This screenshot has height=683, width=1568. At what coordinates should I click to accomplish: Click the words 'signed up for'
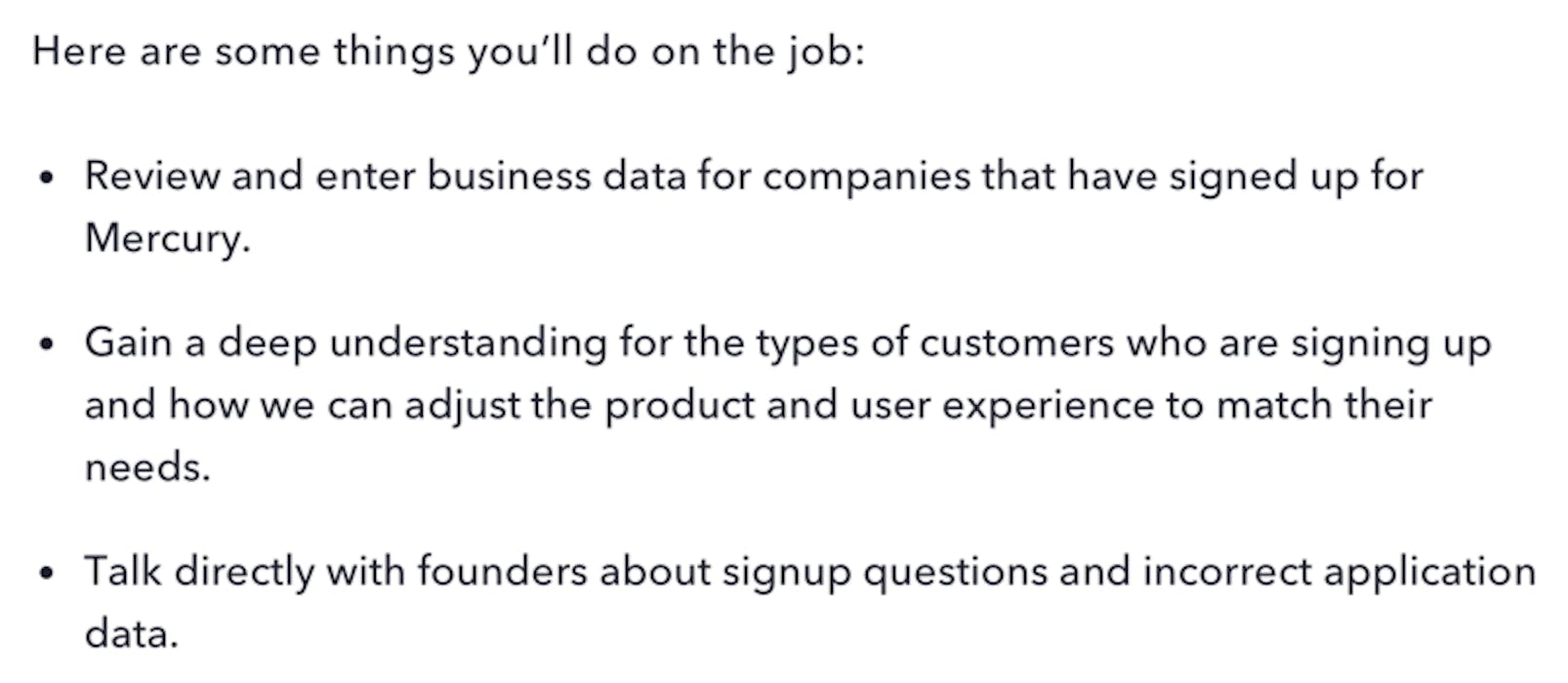(x=1297, y=179)
